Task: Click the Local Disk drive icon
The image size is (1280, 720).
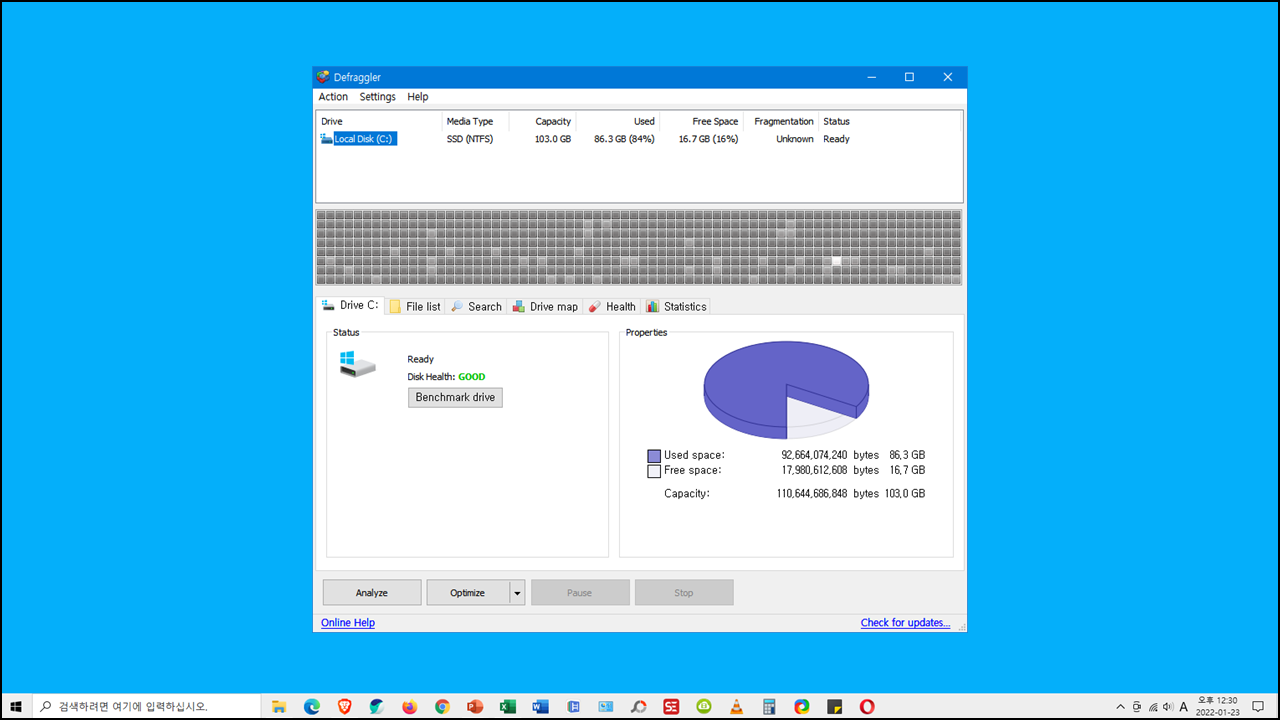Action: pyautogui.click(x=326, y=139)
